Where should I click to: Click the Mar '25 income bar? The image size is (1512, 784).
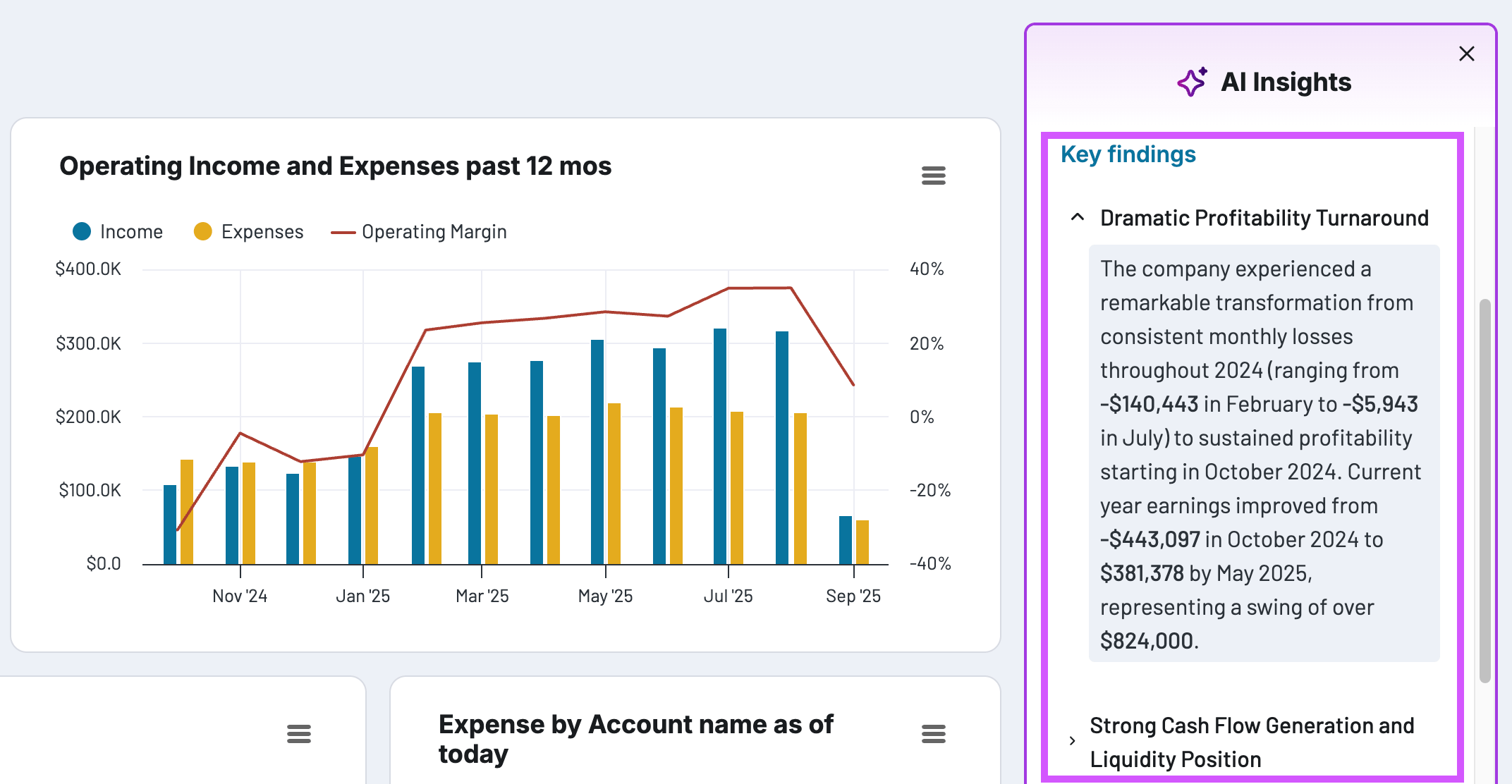coord(475,463)
